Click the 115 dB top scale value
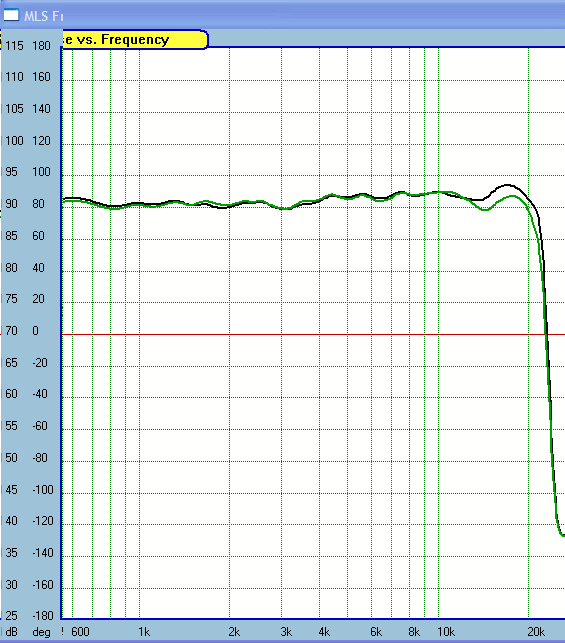The width and height of the screenshot is (565, 643). click(x=14, y=46)
